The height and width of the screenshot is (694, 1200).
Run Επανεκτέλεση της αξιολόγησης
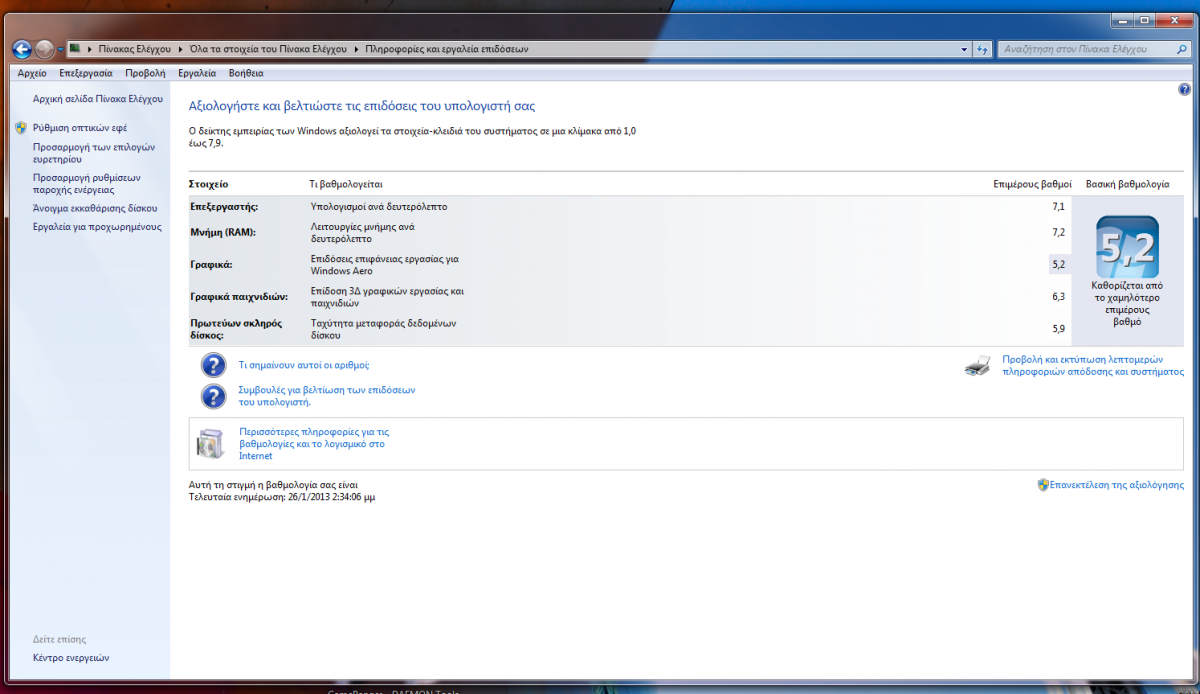1116,484
